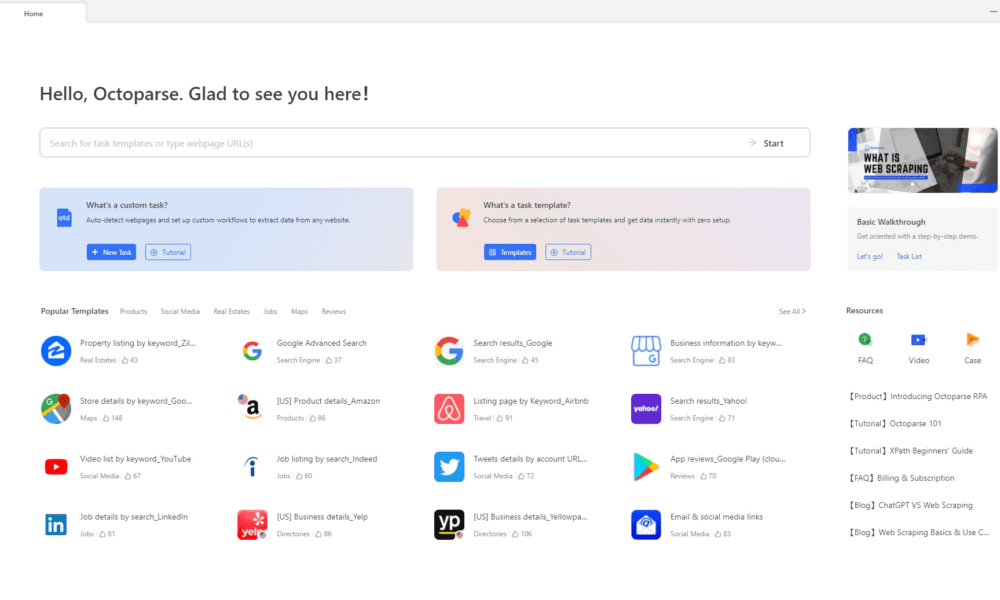Switch to the Social Media templates tab

pyautogui.click(x=180, y=312)
